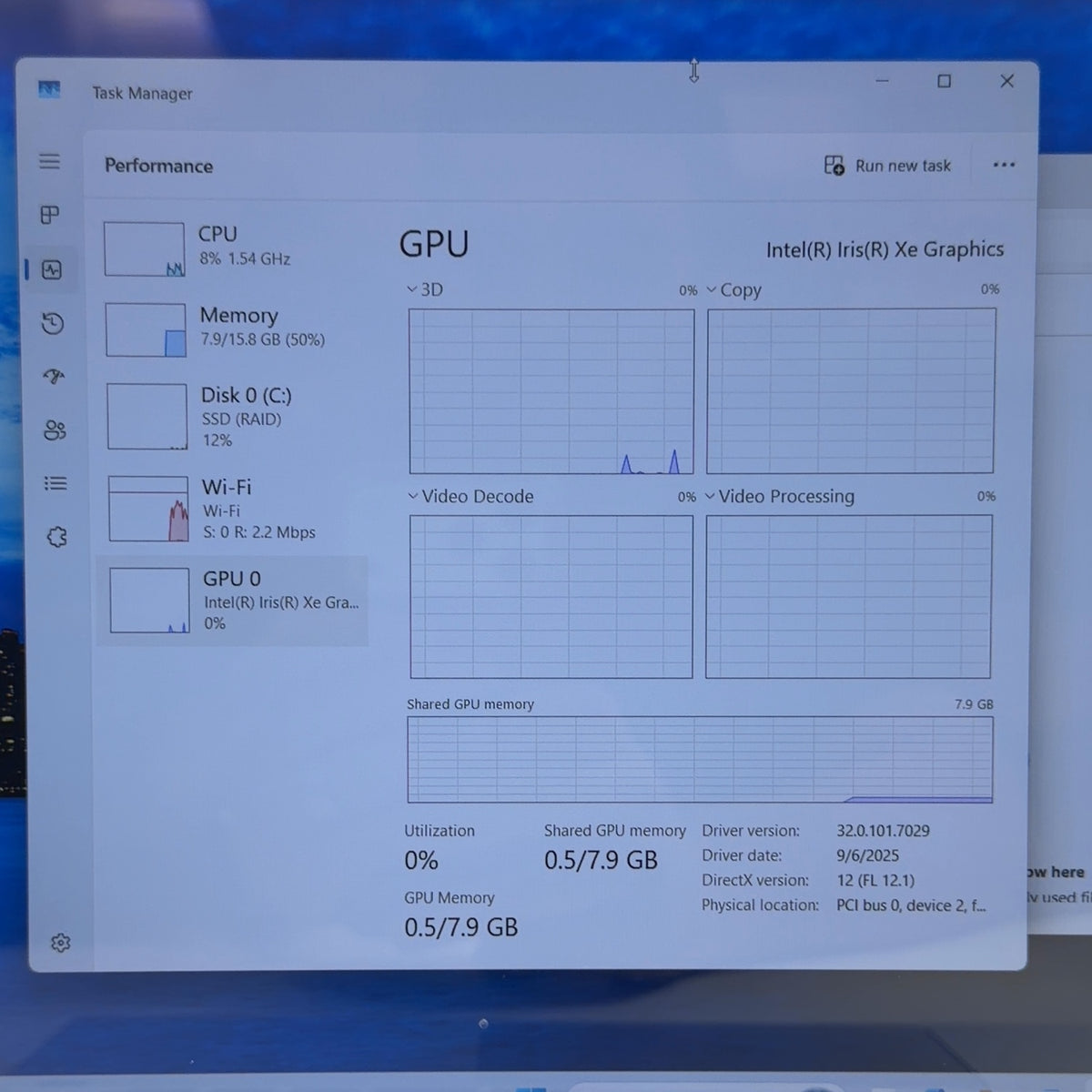The height and width of the screenshot is (1092, 1092).
Task: Click the Shared GPU memory graph
Action: (700, 760)
